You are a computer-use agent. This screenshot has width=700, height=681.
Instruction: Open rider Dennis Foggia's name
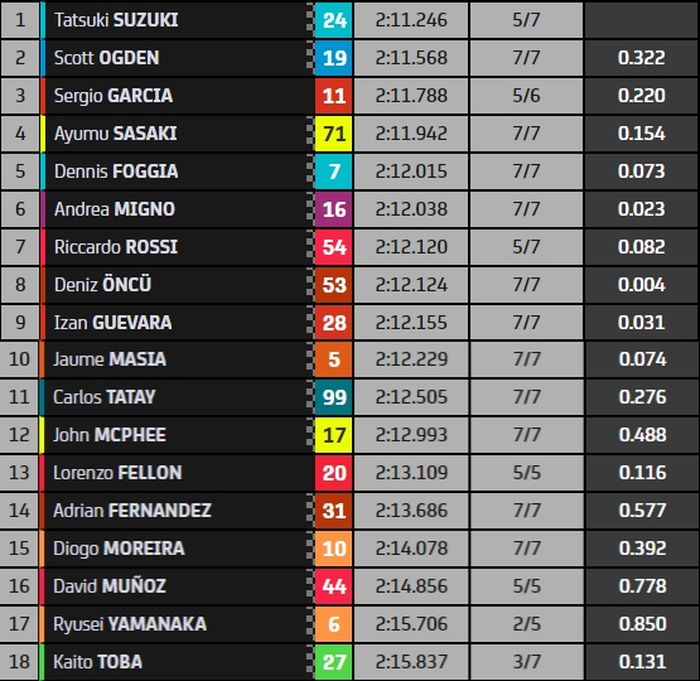click(116, 171)
